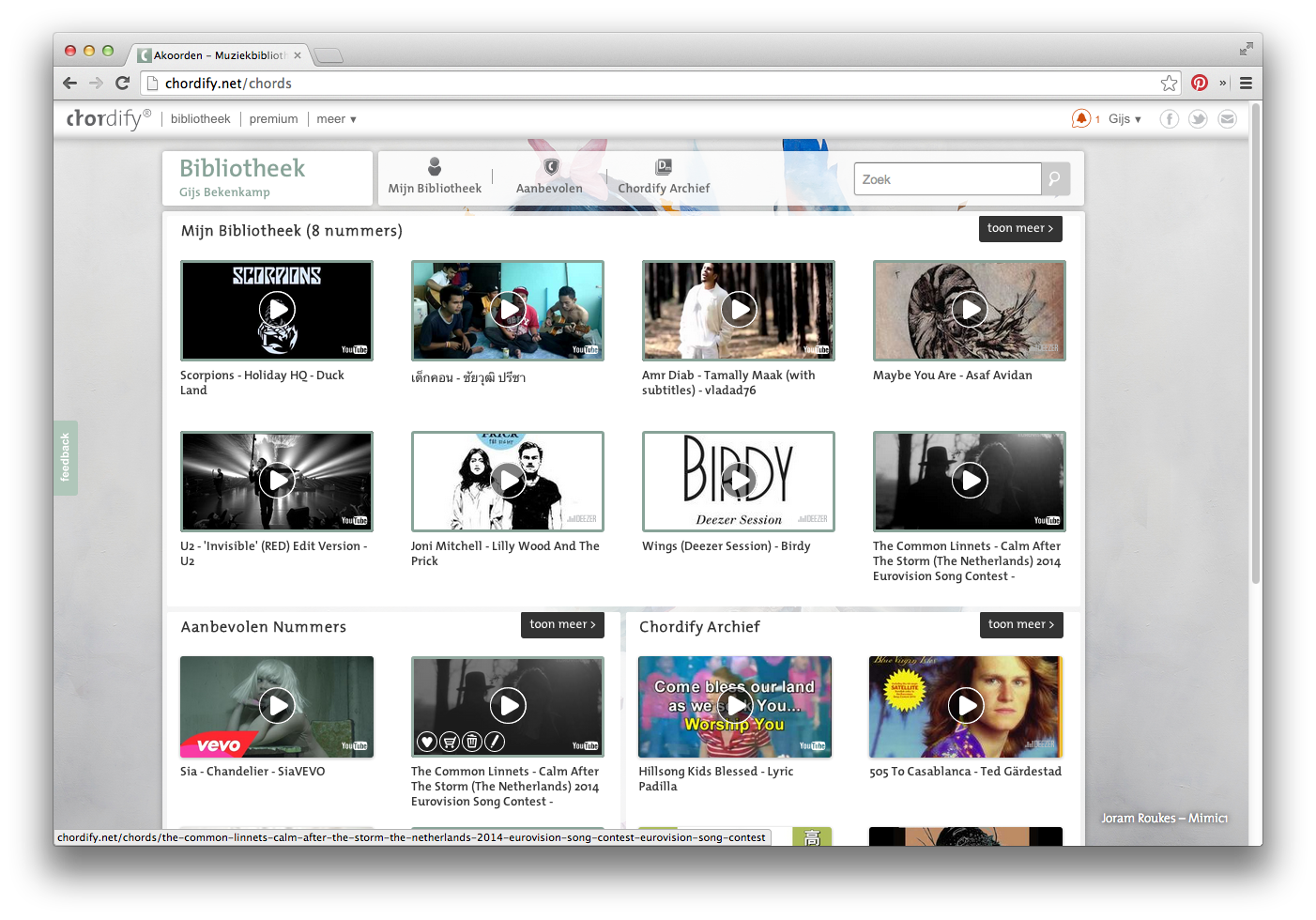Click the Pinterest extension icon
Viewport: 1316px width, 920px height.
1200,83
